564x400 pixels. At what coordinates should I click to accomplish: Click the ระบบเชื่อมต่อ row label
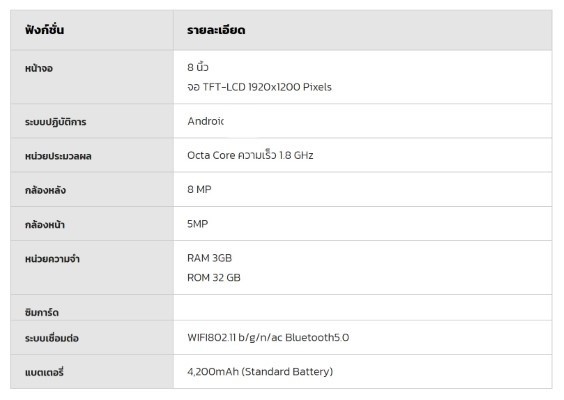pyautogui.click(x=52, y=338)
